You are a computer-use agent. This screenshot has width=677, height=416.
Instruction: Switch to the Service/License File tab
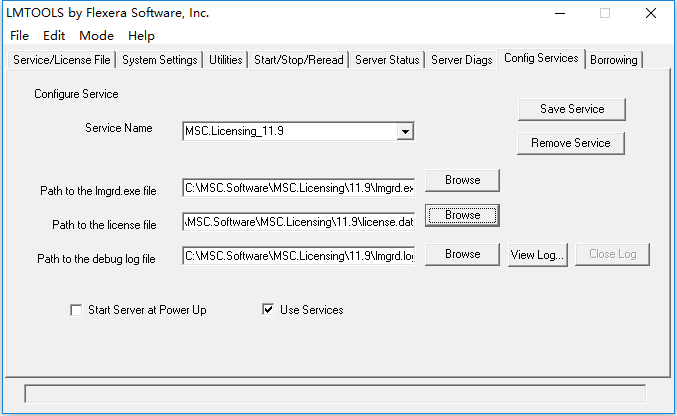(62, 60)
